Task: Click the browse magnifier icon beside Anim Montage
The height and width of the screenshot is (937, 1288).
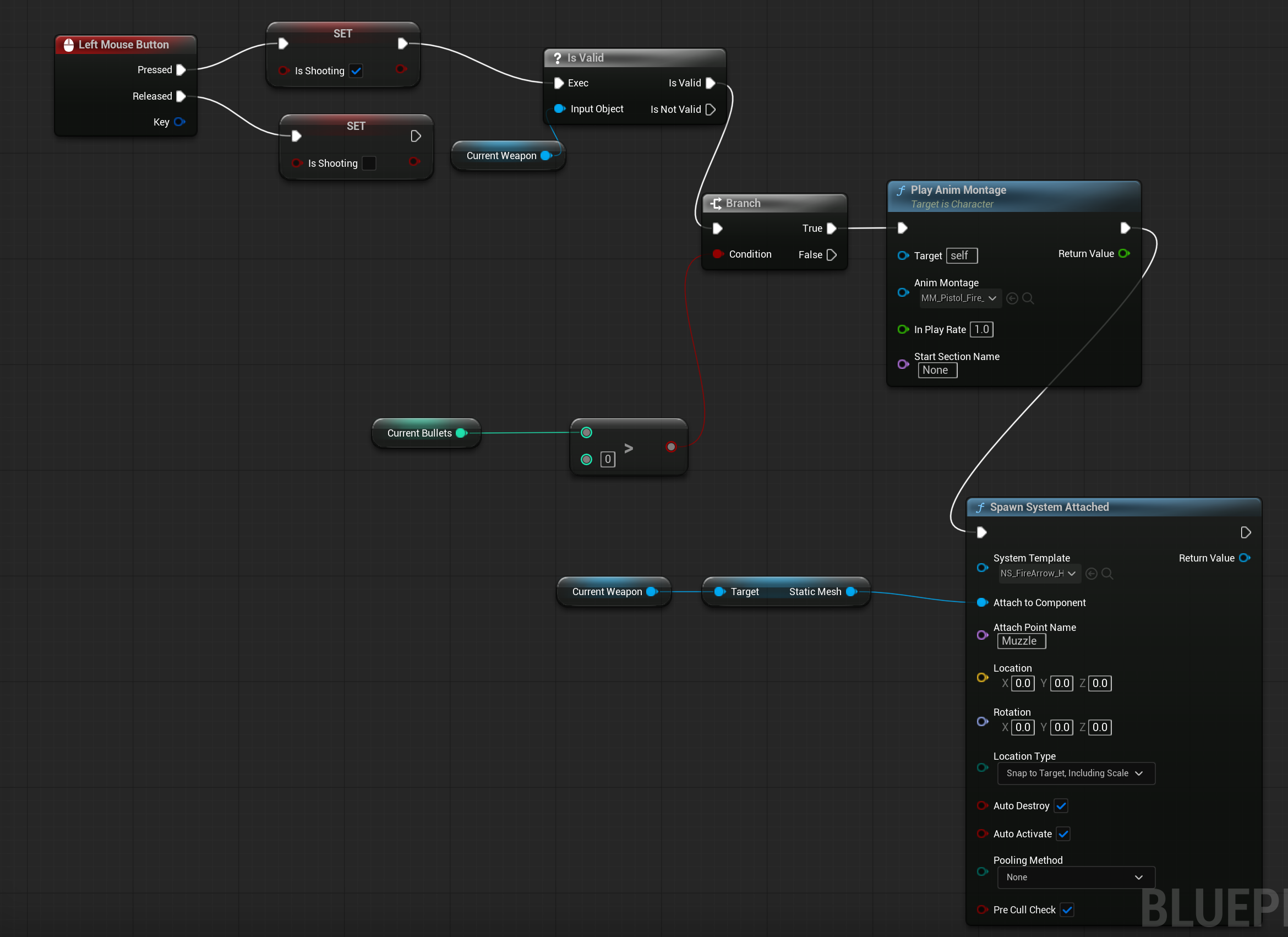Action: click(x=1028, y=299)
